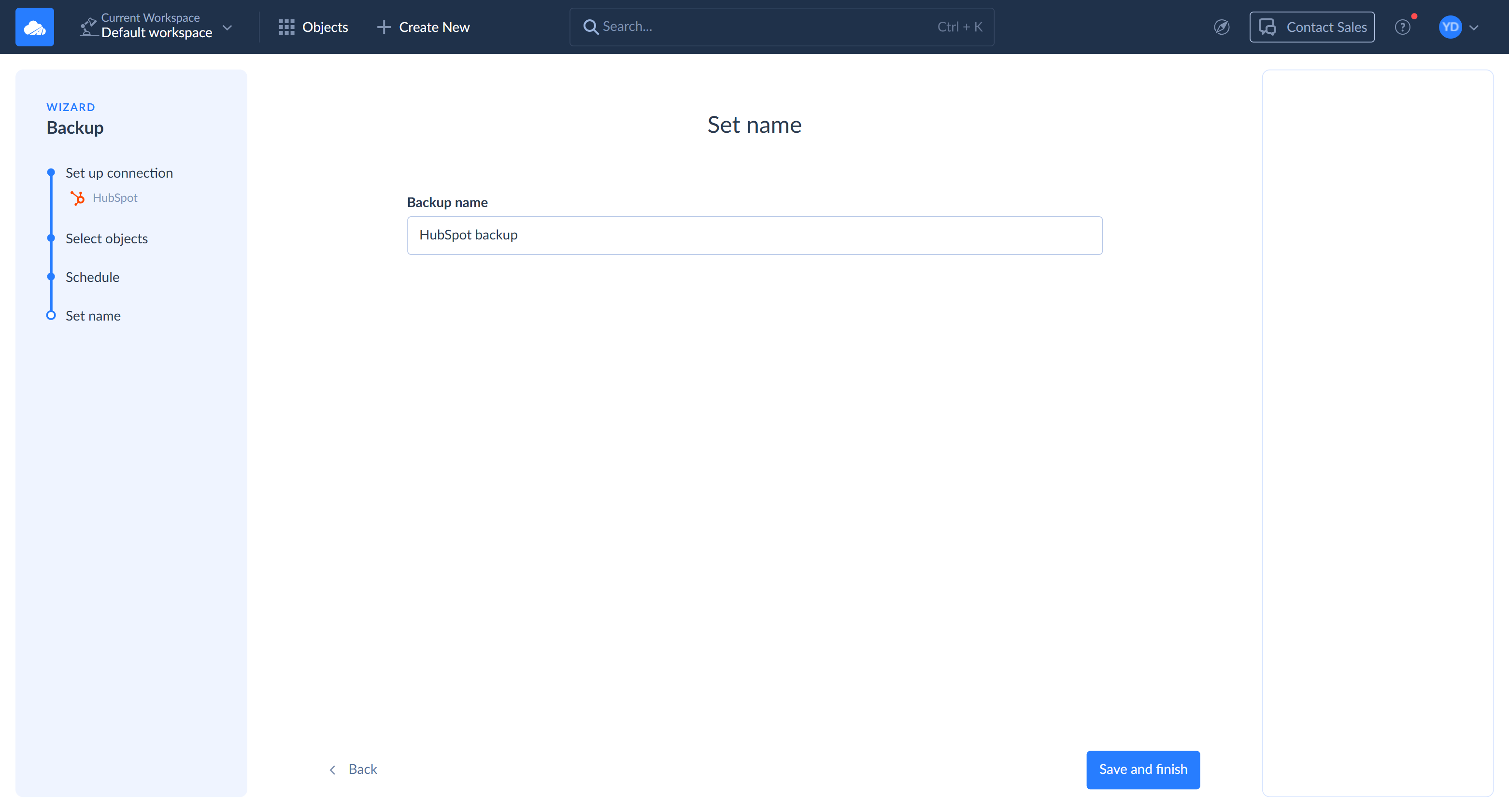This screenshot has width=1509, height=812.
Task: Click the workspace pencil-ruler icon
Action: click(x=88, y=27)
